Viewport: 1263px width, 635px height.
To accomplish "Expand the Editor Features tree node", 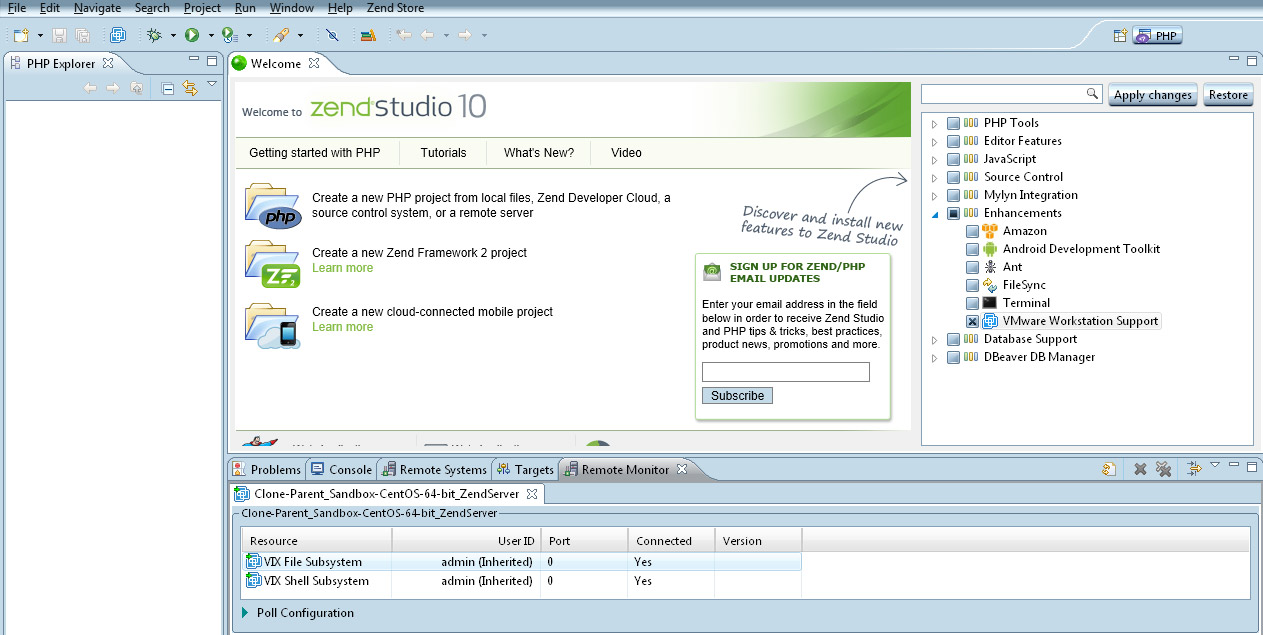I will [x=935, y=142].
